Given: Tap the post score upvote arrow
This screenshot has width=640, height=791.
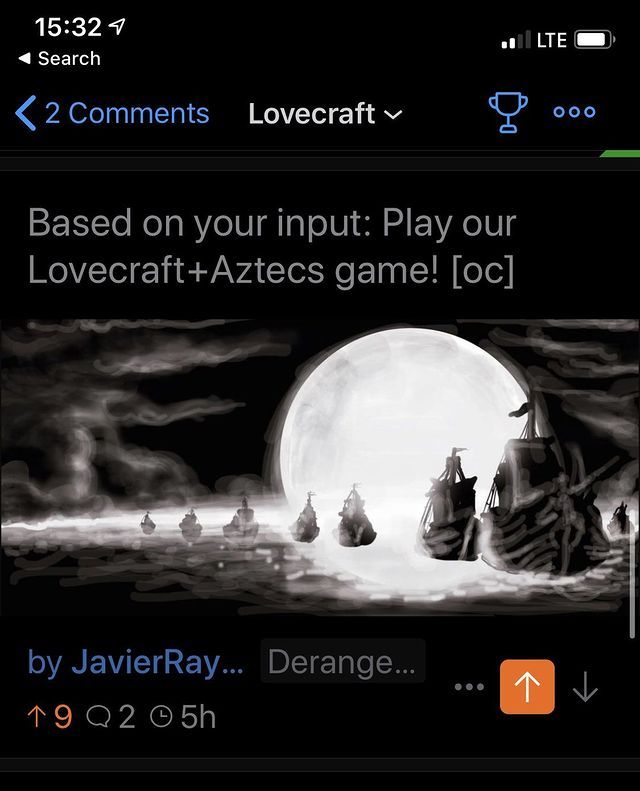Looking at the screenshot, I should coord(36,716).
